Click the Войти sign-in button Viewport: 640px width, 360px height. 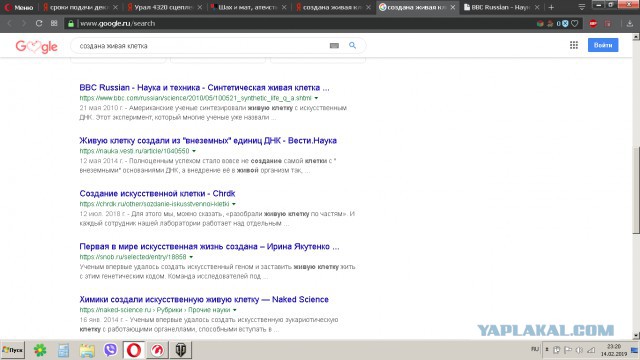[x=603, y=45]
